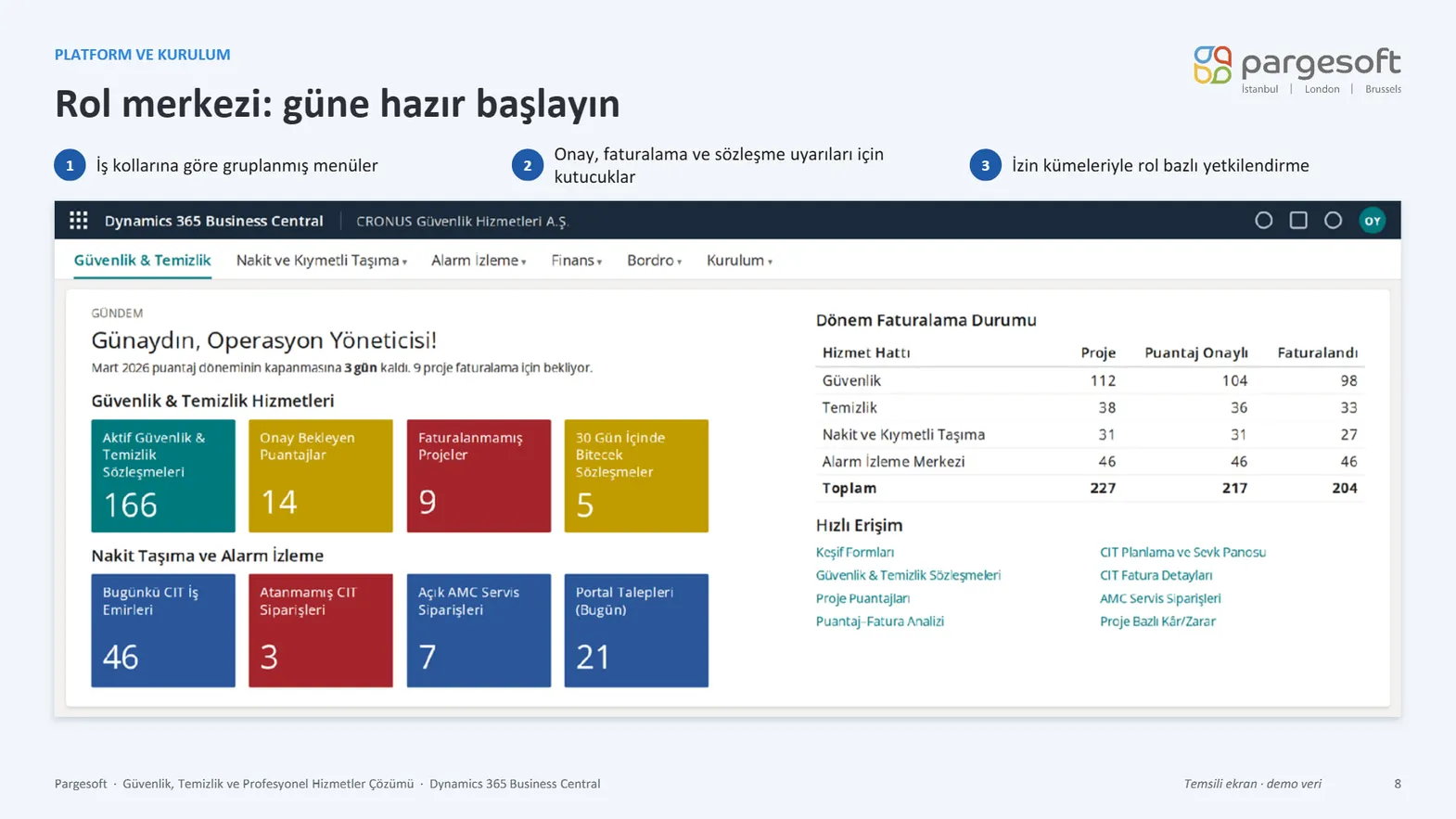Expand the Nakit ve Kıymetli Taşıma menu
This screenshot has height=819, width=1456.
pyautogui.click(x=322, y=261)
